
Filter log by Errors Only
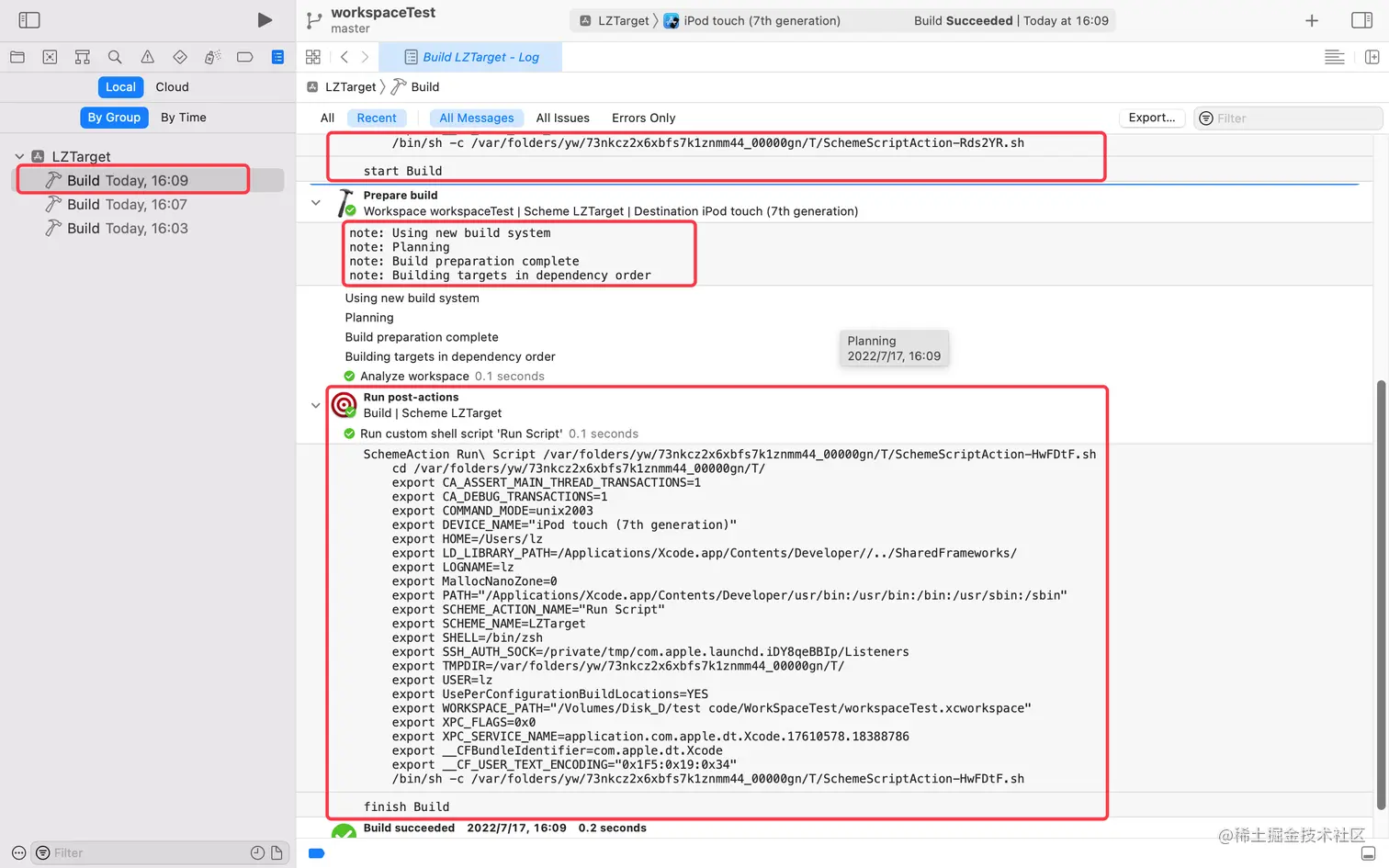coord(644,118)
